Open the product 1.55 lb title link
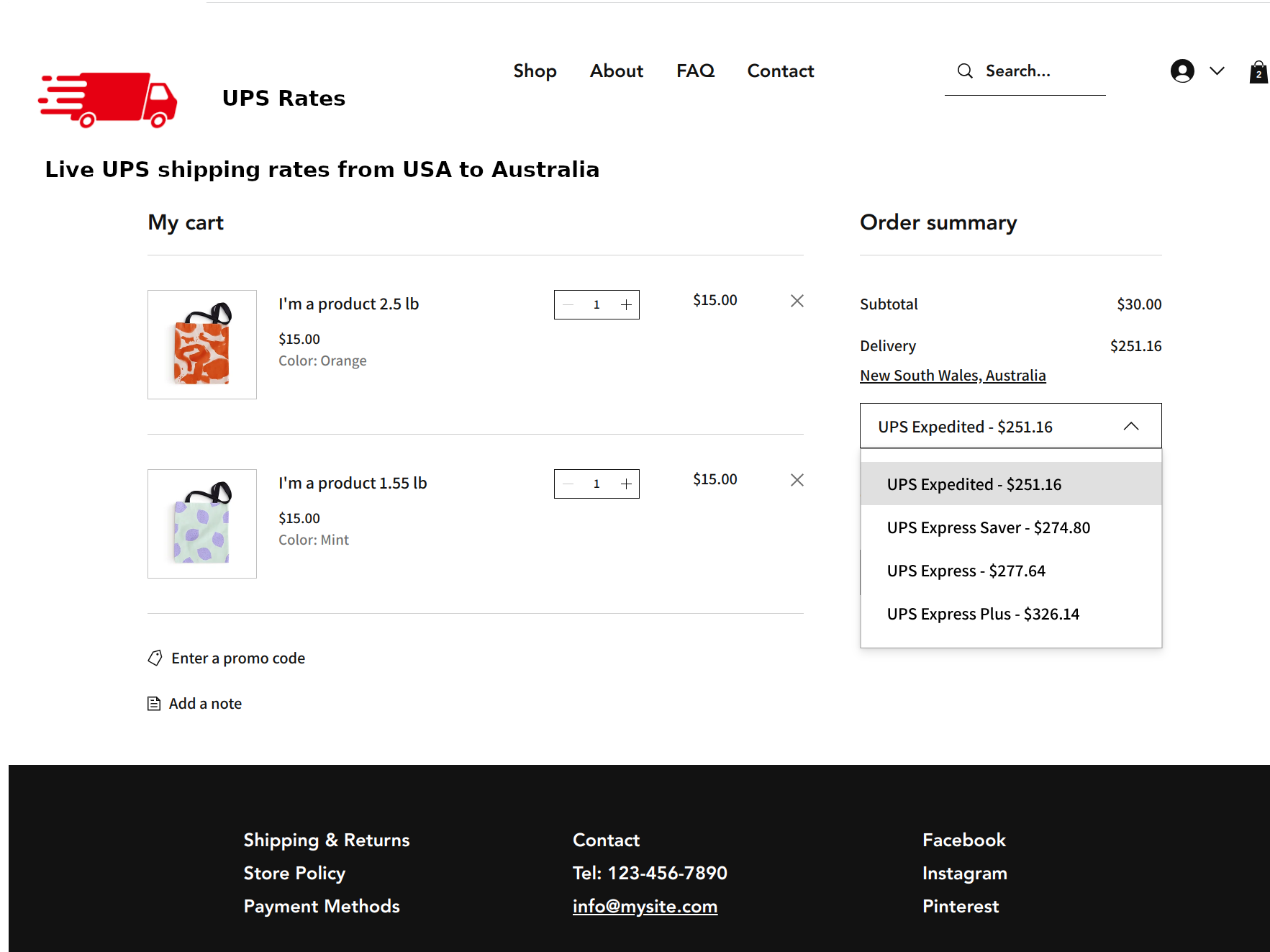Screen dimensions: 1270x952 (x=353, y=483)
